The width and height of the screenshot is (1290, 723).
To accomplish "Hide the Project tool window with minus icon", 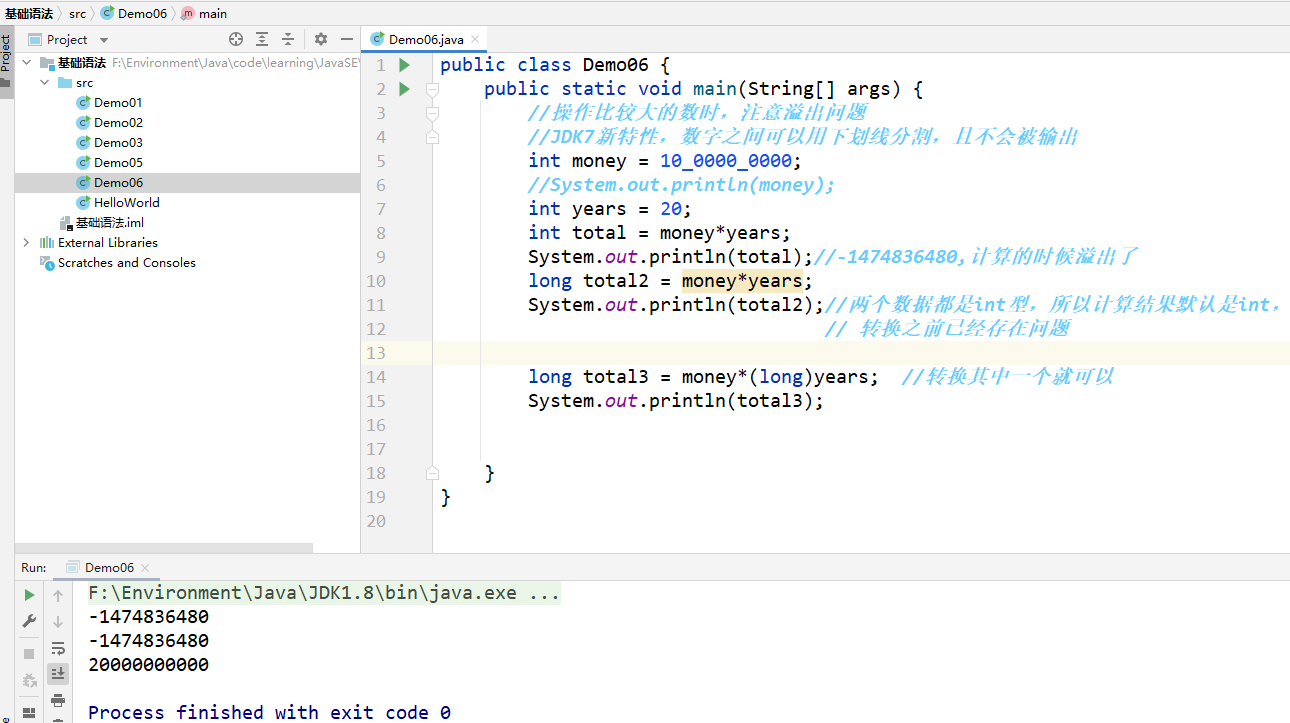I will coord(347,39).
